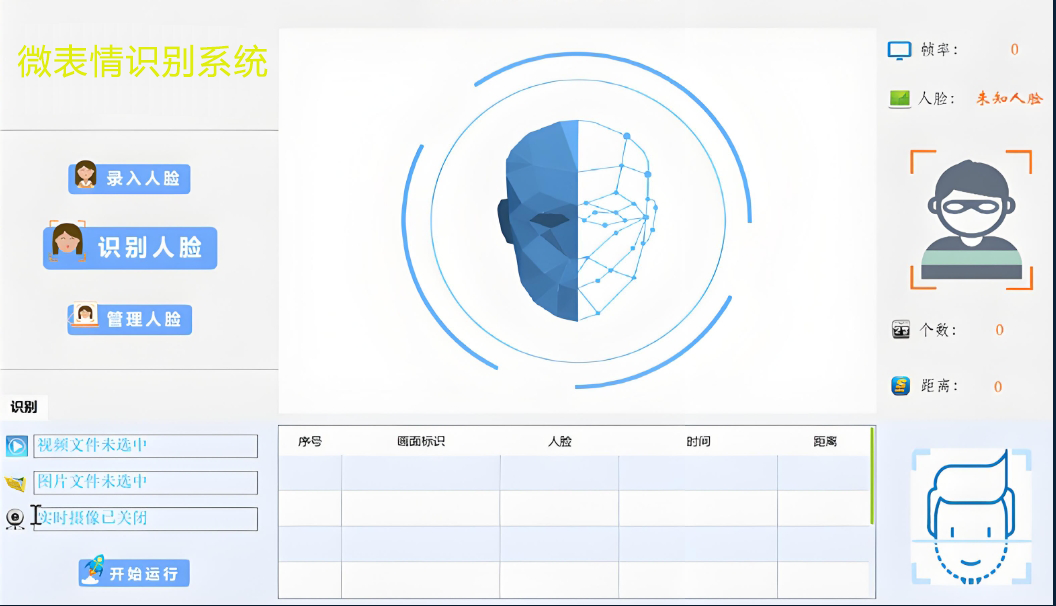This screenshot has height=606, width=1056.
Task: Click the 实时摄像已关闭 field
Action: pyautogui.click(x=146, y=519)
